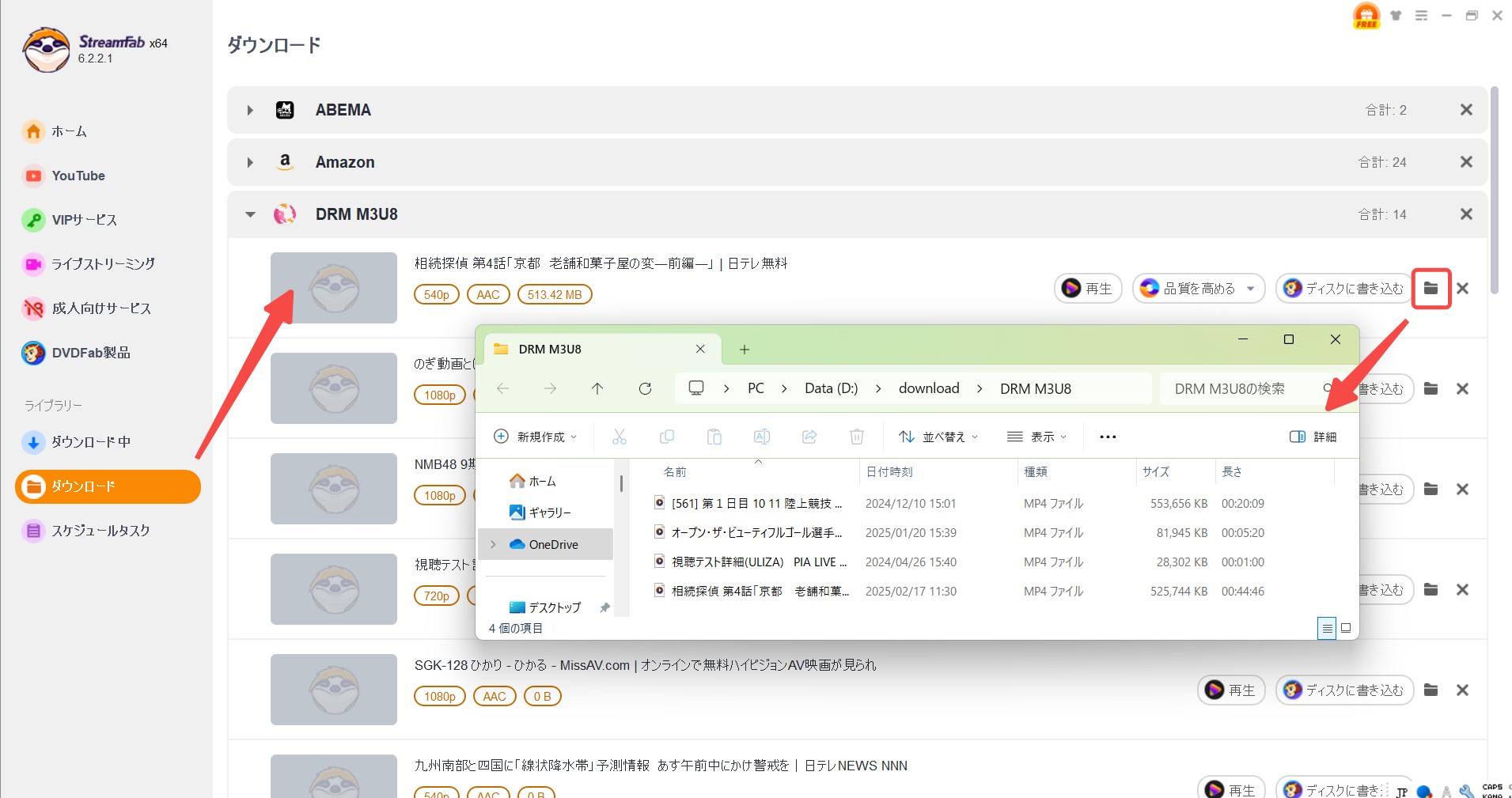Click the shirt skin icon in title bar
Viewport: 1512px width, 798px height.
click(x=1396, y=16)
